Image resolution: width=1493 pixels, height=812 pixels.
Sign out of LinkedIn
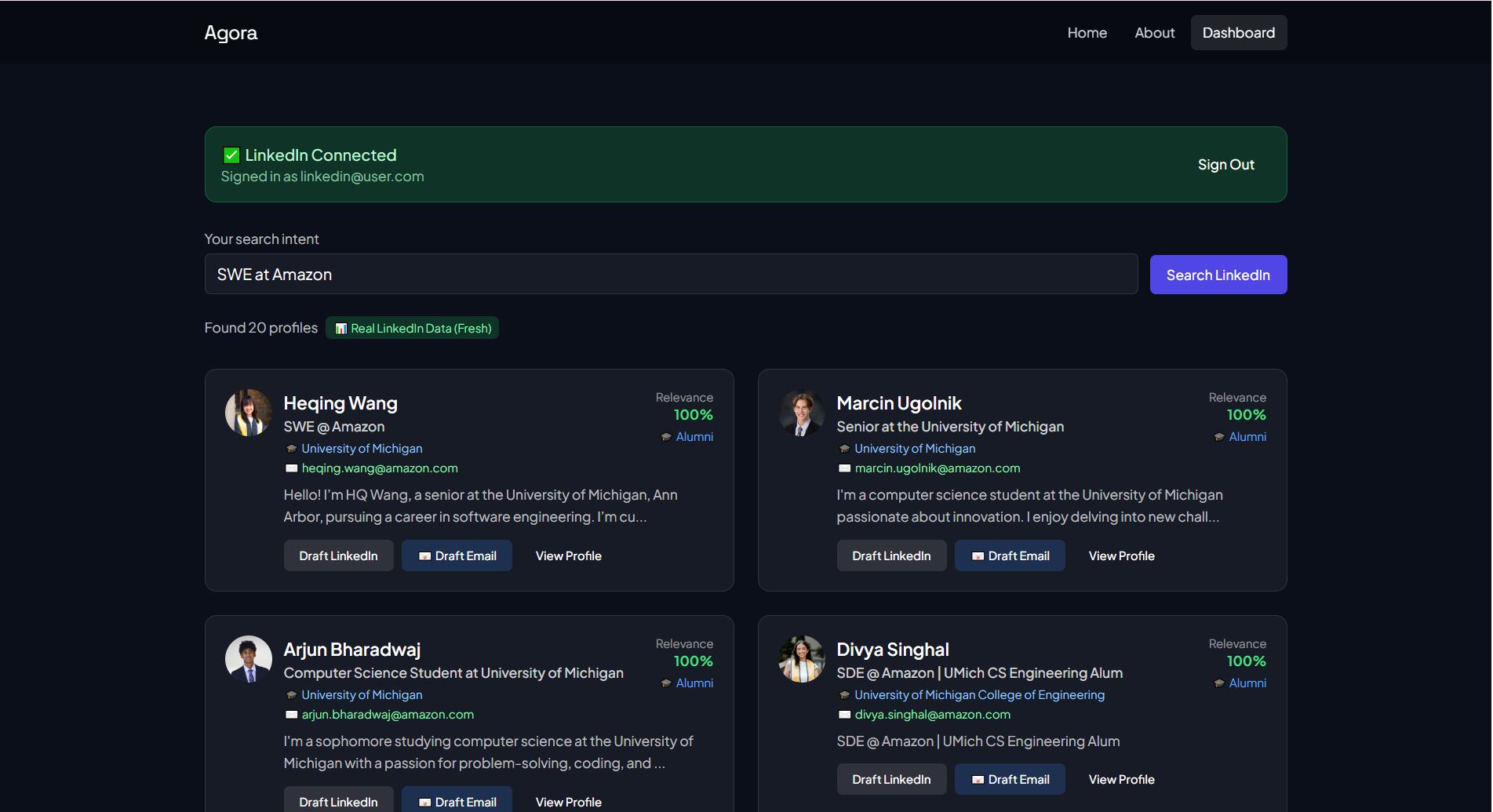(x=1225, y=165)
